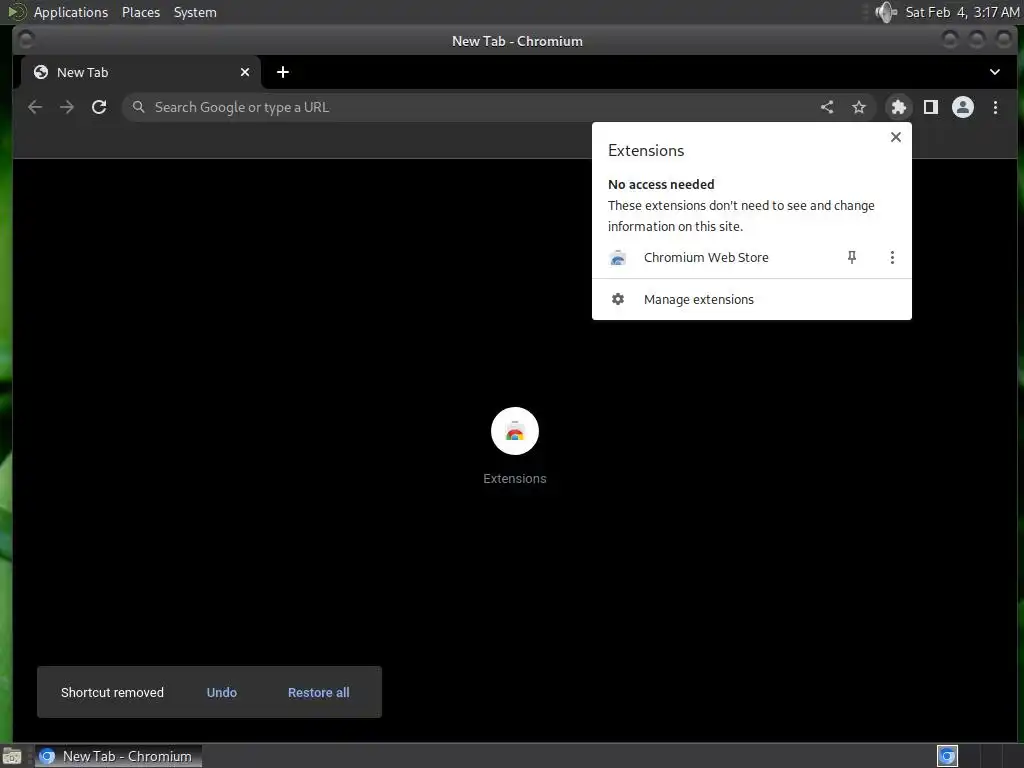Click the volume speaker icon in panel
This screenshot has width=1024, height=768.
point(886,12)
